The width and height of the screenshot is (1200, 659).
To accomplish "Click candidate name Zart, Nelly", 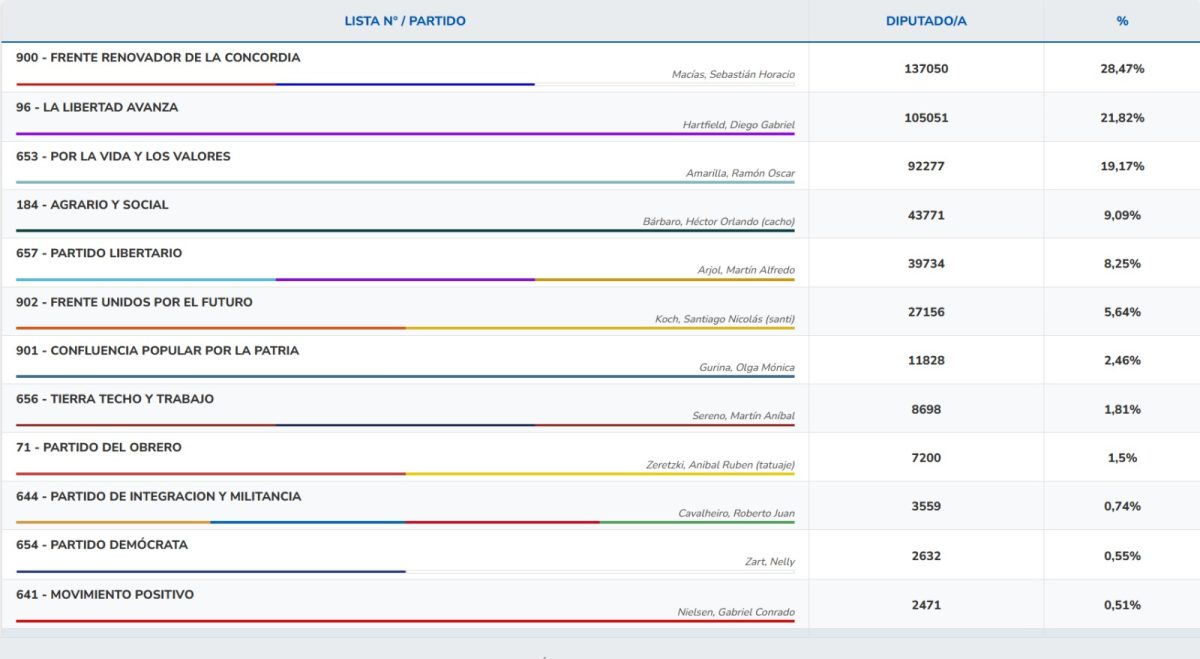I will coord(770,562).
